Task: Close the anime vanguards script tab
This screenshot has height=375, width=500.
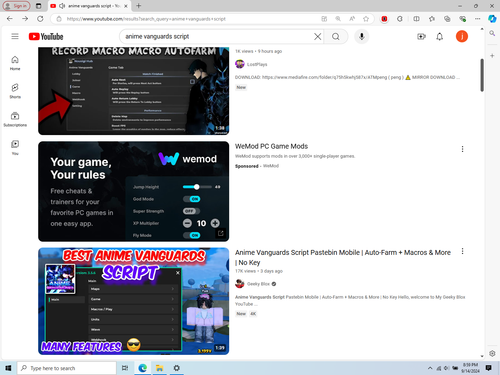Action: pos(126,6)
